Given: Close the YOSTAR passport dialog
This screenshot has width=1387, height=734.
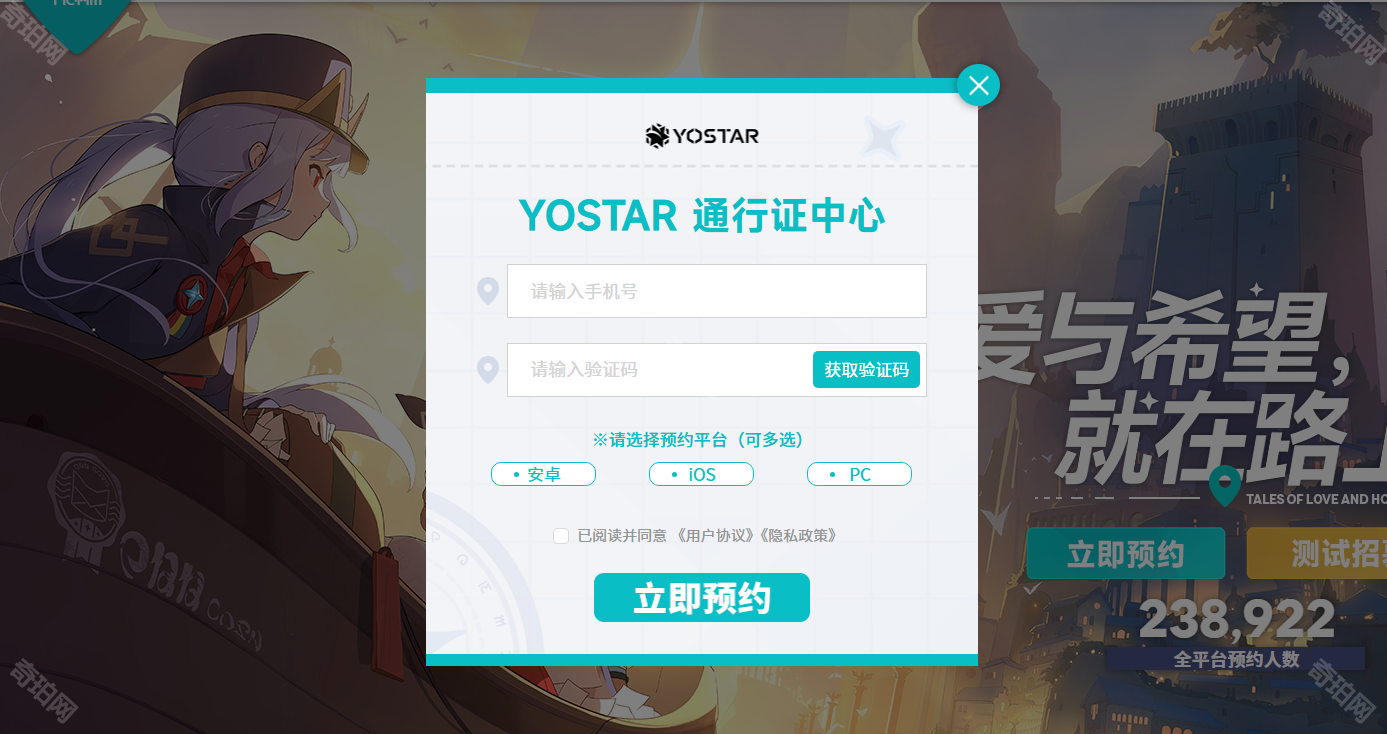Looking at the screenshot, I should tap(978, 86).
